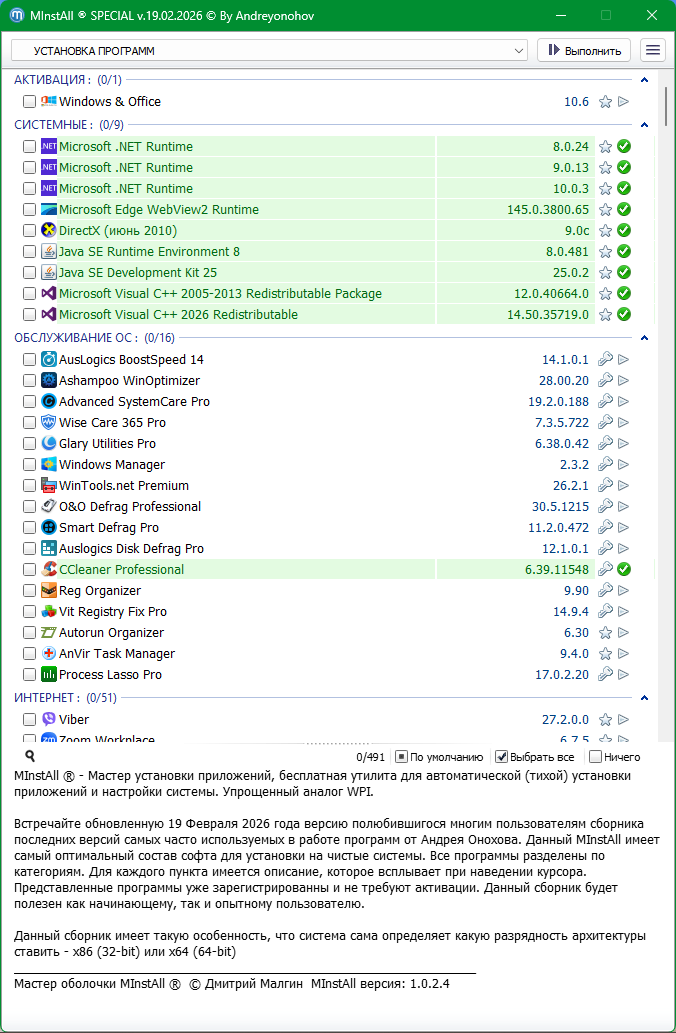Screen dimensions: 676x1033
Task: Click the play arrow next to Viber
Action: point(624,720)
